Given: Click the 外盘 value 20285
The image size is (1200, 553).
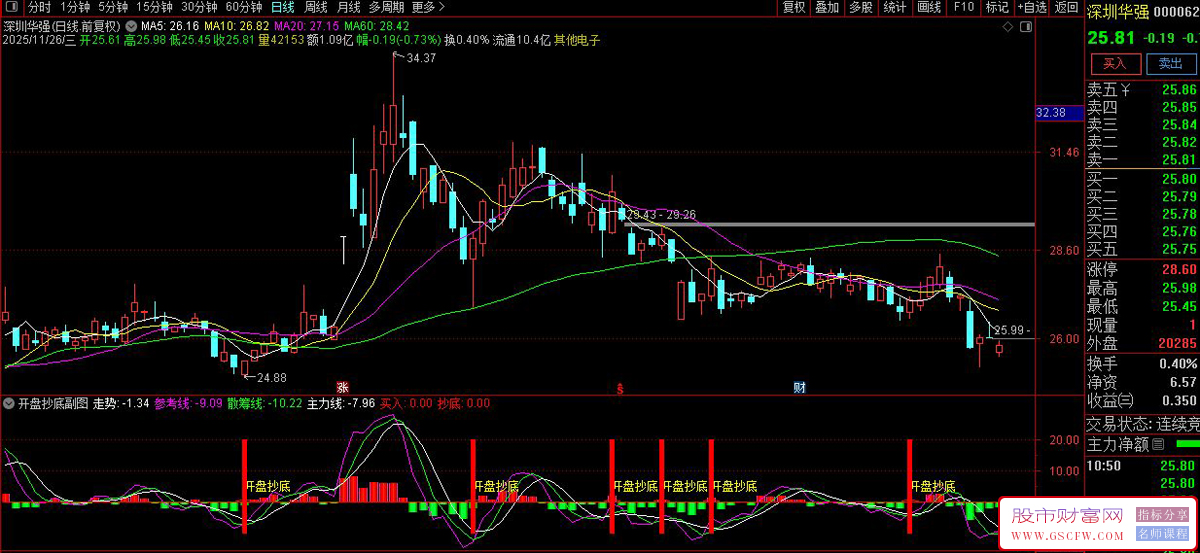Looking at the screenshot, I should (x=1177, y=343).
